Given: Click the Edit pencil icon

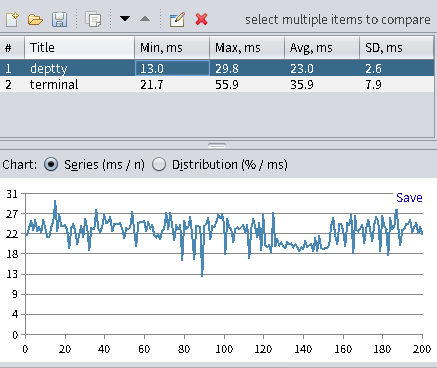Looking at the screenshot, I should click(x=177, y=20).
